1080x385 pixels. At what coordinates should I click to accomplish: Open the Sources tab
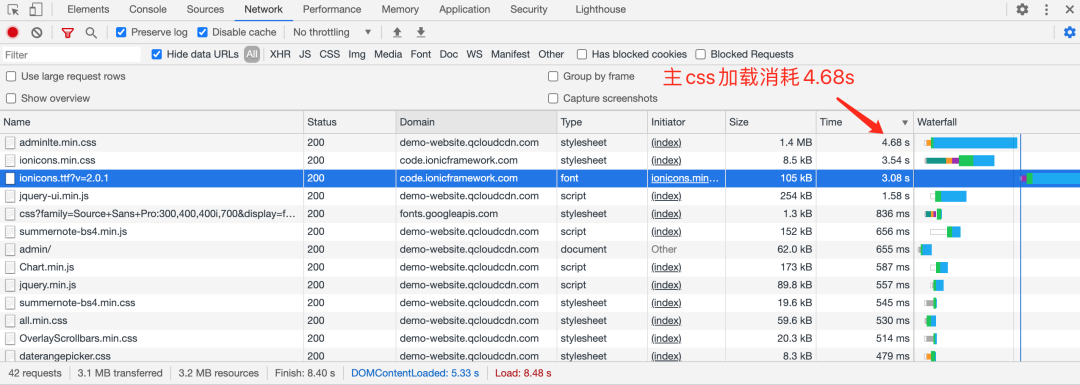(205, 10)
